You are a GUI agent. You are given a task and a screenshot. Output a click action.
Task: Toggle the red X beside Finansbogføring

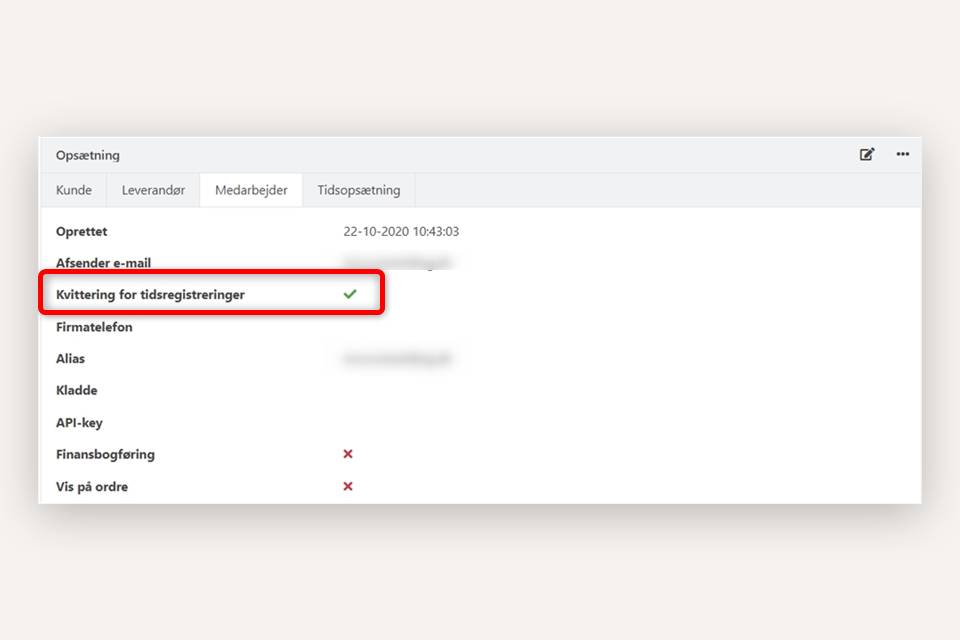point(348,454)
